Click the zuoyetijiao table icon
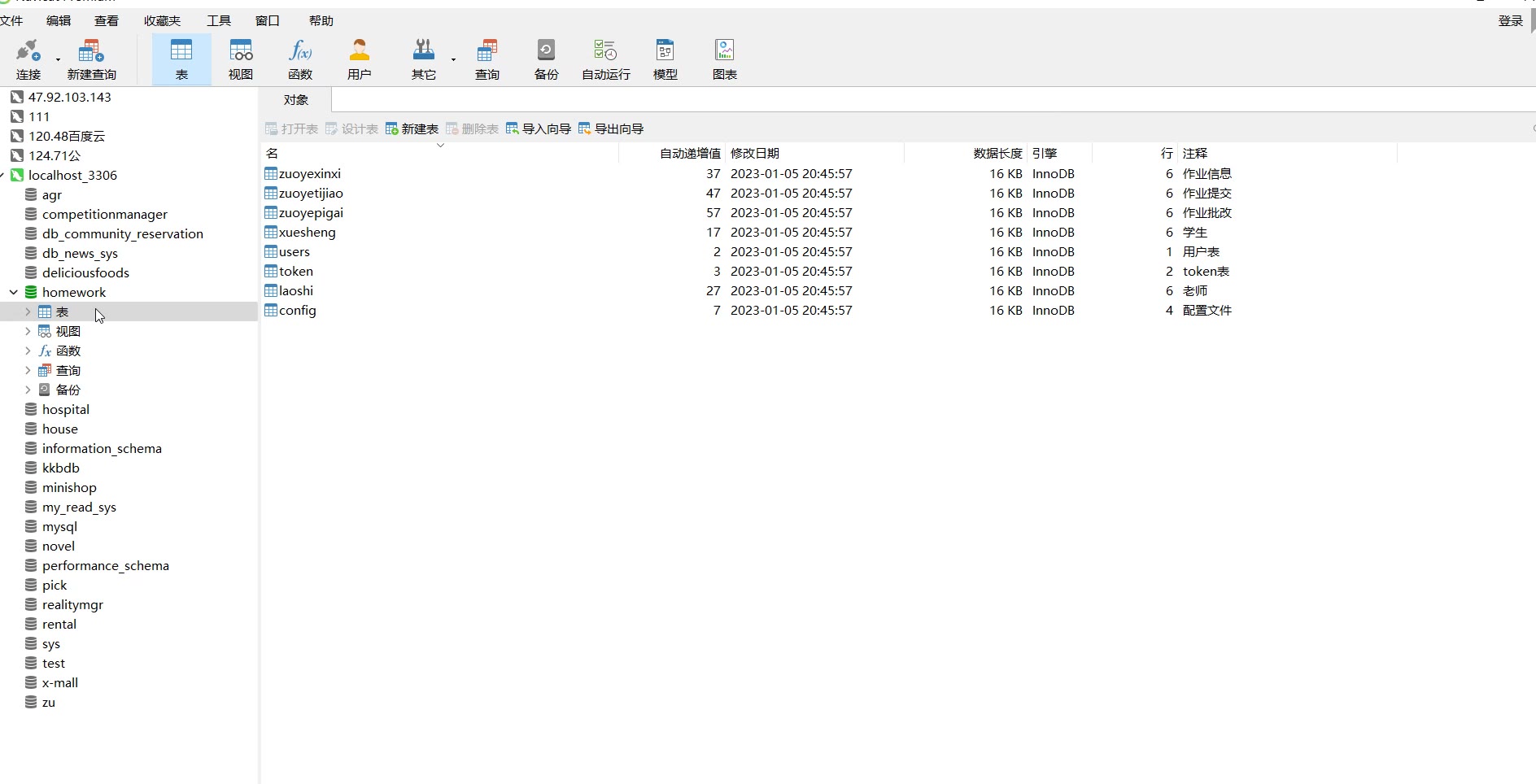The height and width of the screenshot is (784, 1536). [271, 193]
